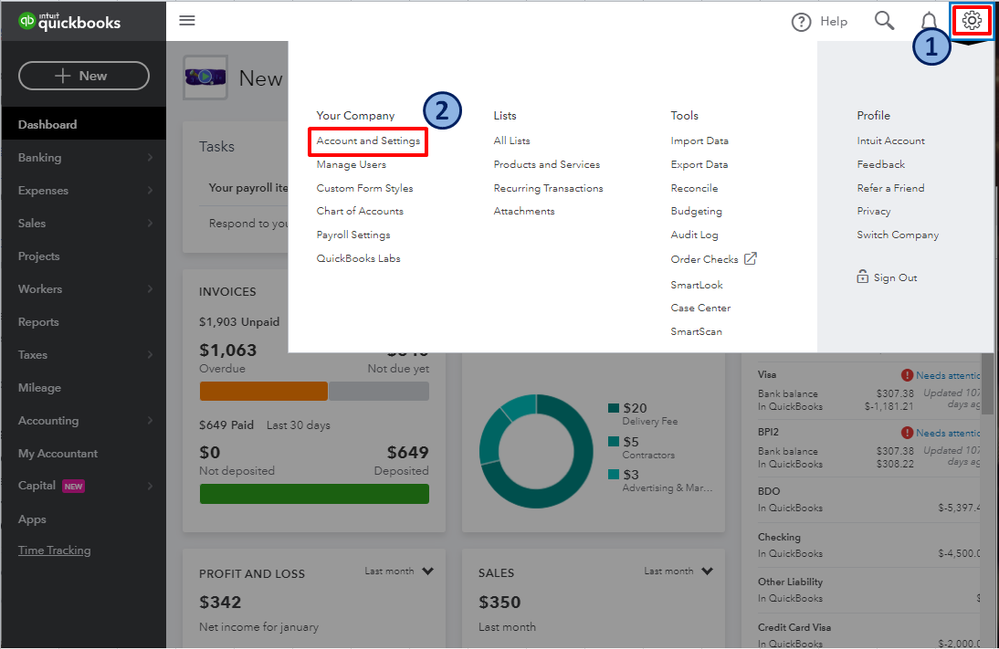Select Reconcile under Tools
Screen dimensions: 999x649
coord(694,187)
